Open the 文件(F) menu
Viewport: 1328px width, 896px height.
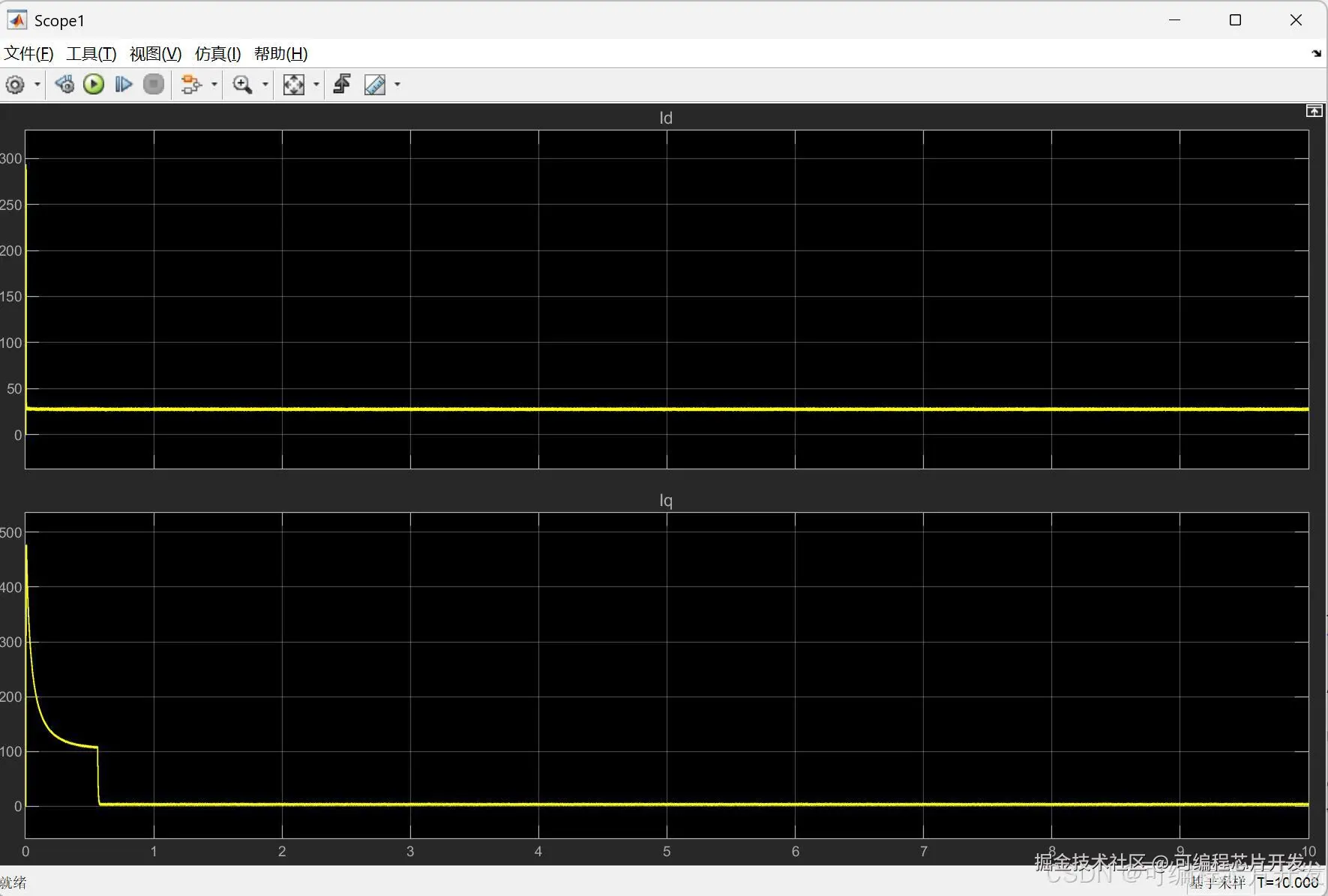pos(28,54)
